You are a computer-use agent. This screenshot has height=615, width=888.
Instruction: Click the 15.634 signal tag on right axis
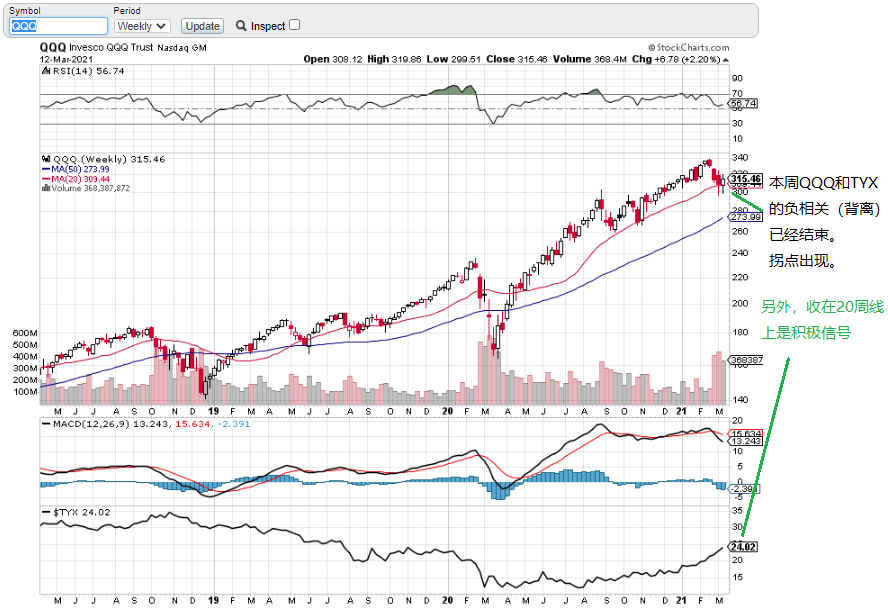point(746,433)
